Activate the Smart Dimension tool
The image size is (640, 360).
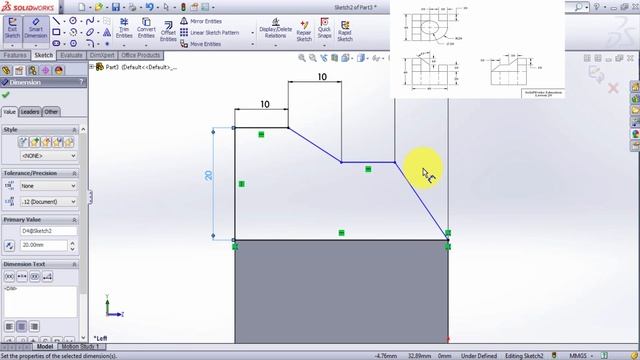coord(36,29)
